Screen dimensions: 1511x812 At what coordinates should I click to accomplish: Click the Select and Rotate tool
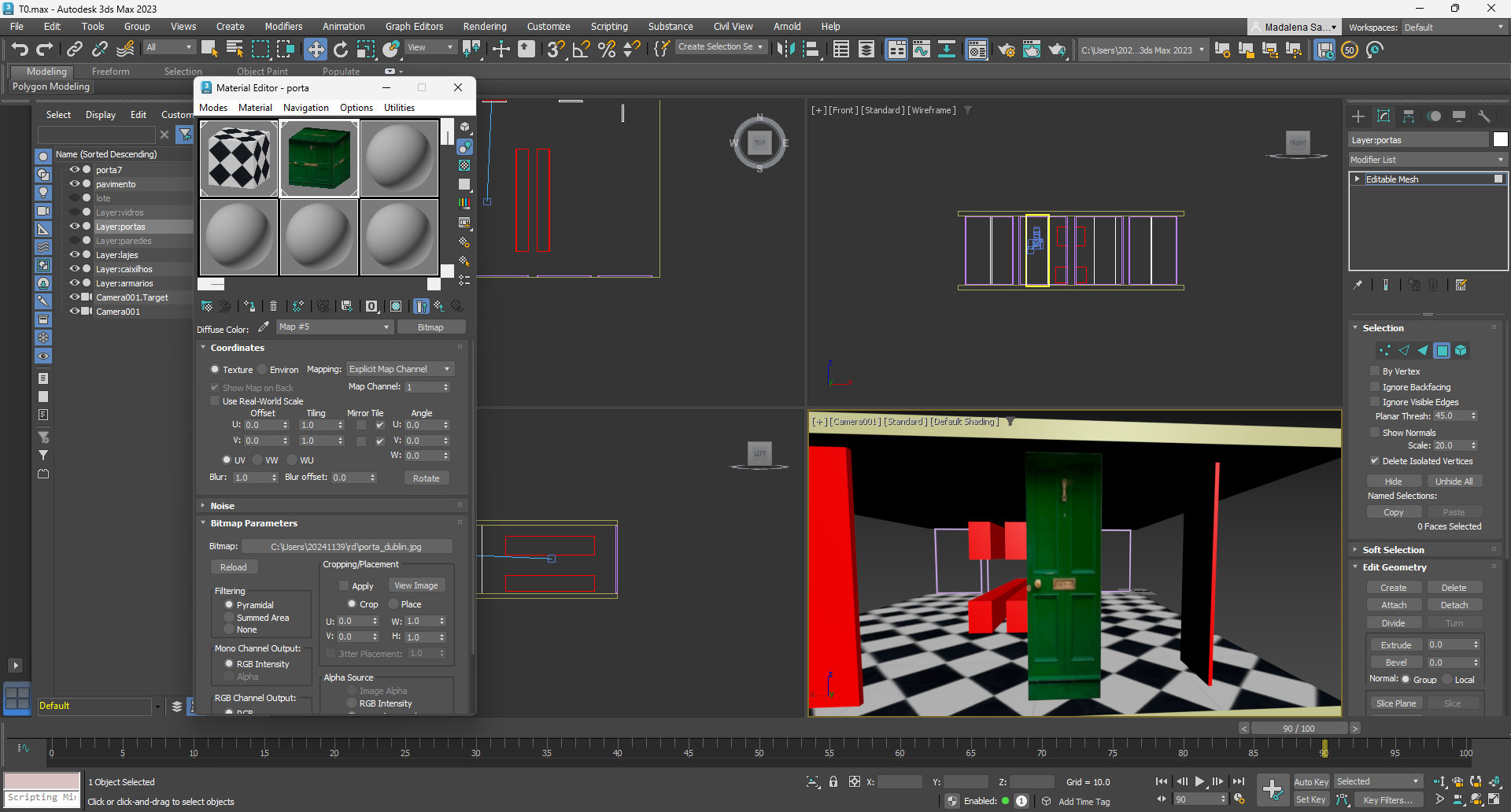coord(341,50)
